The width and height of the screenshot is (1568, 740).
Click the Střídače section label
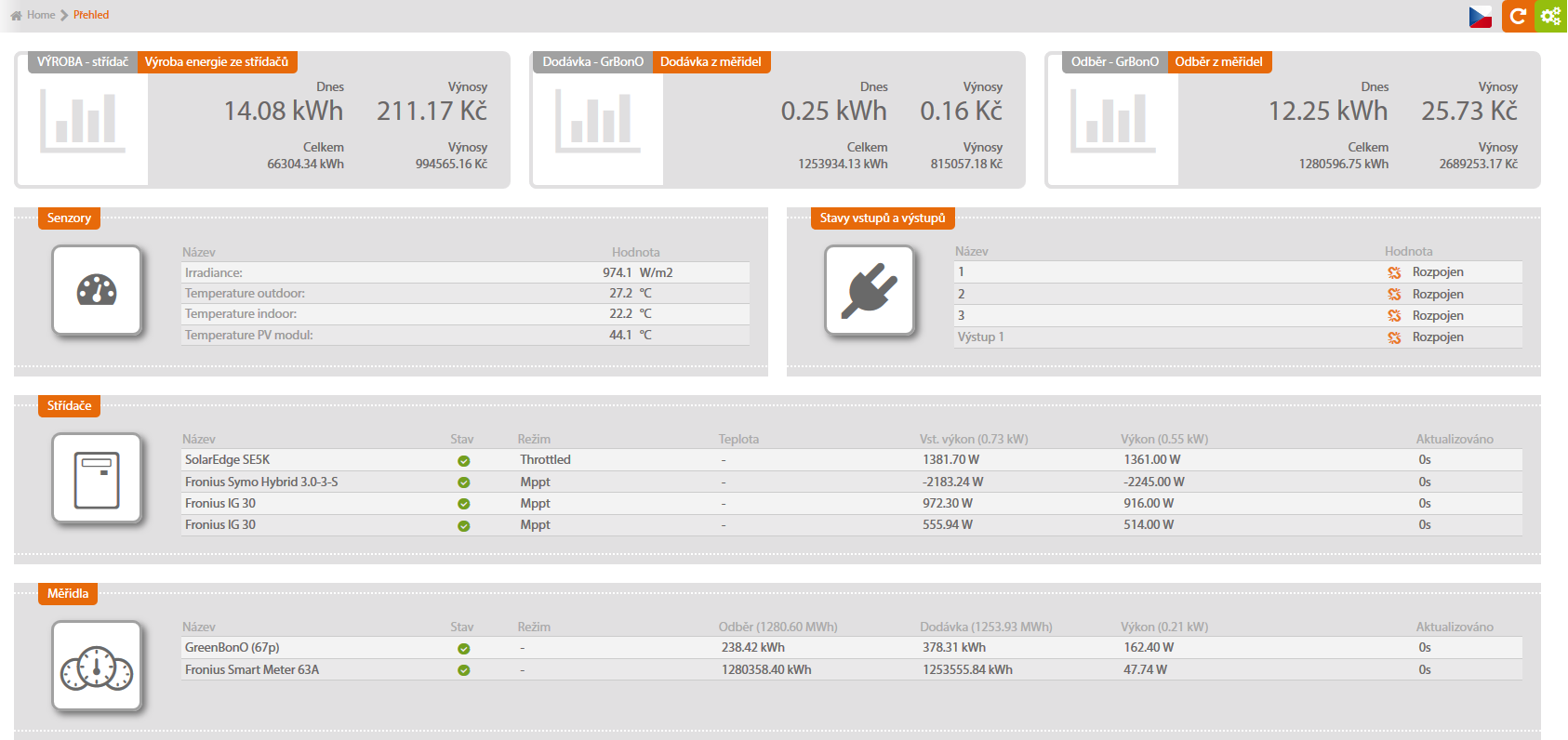69,406
